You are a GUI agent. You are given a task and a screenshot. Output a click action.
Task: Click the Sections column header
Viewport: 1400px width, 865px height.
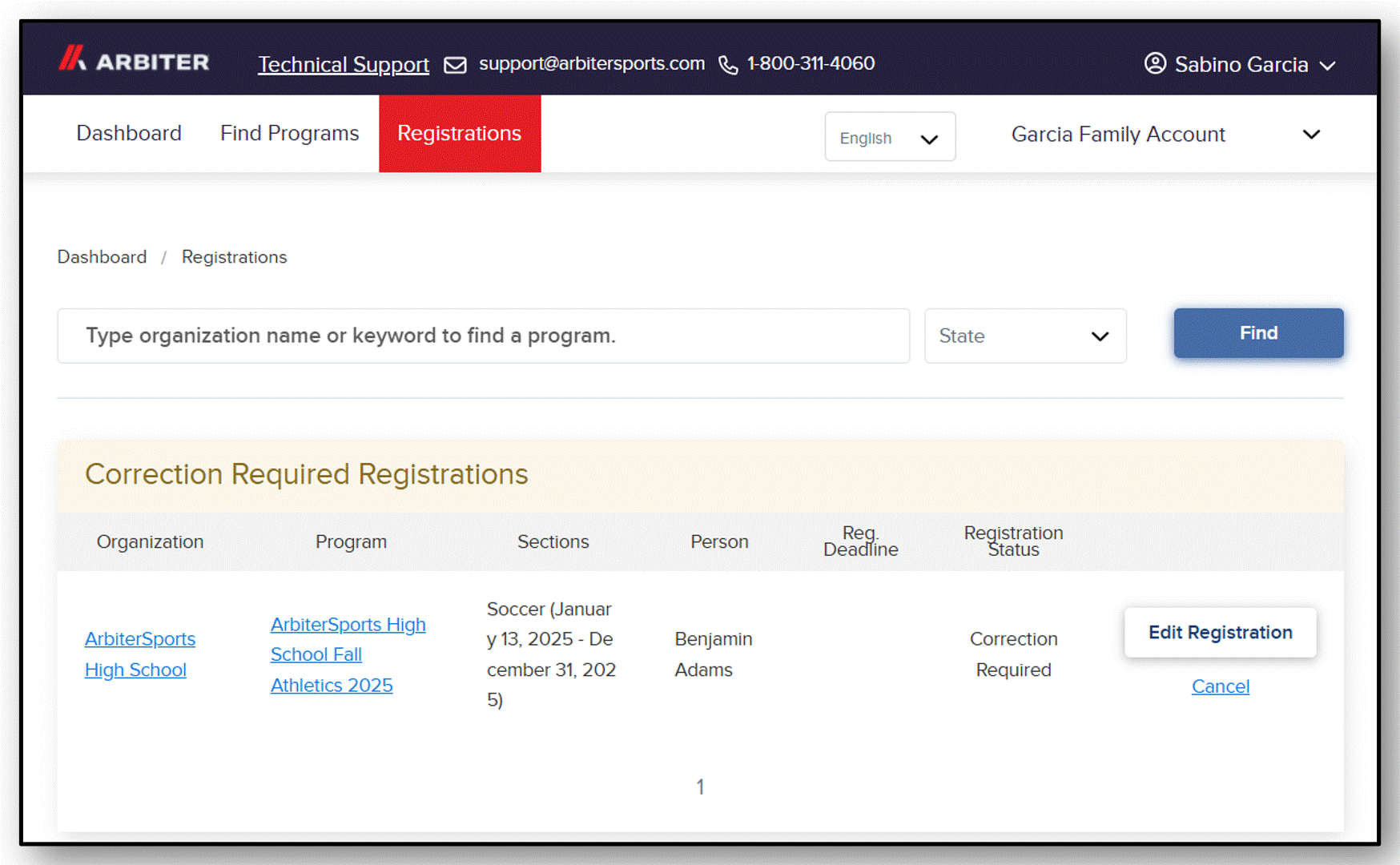coord(553,542)
